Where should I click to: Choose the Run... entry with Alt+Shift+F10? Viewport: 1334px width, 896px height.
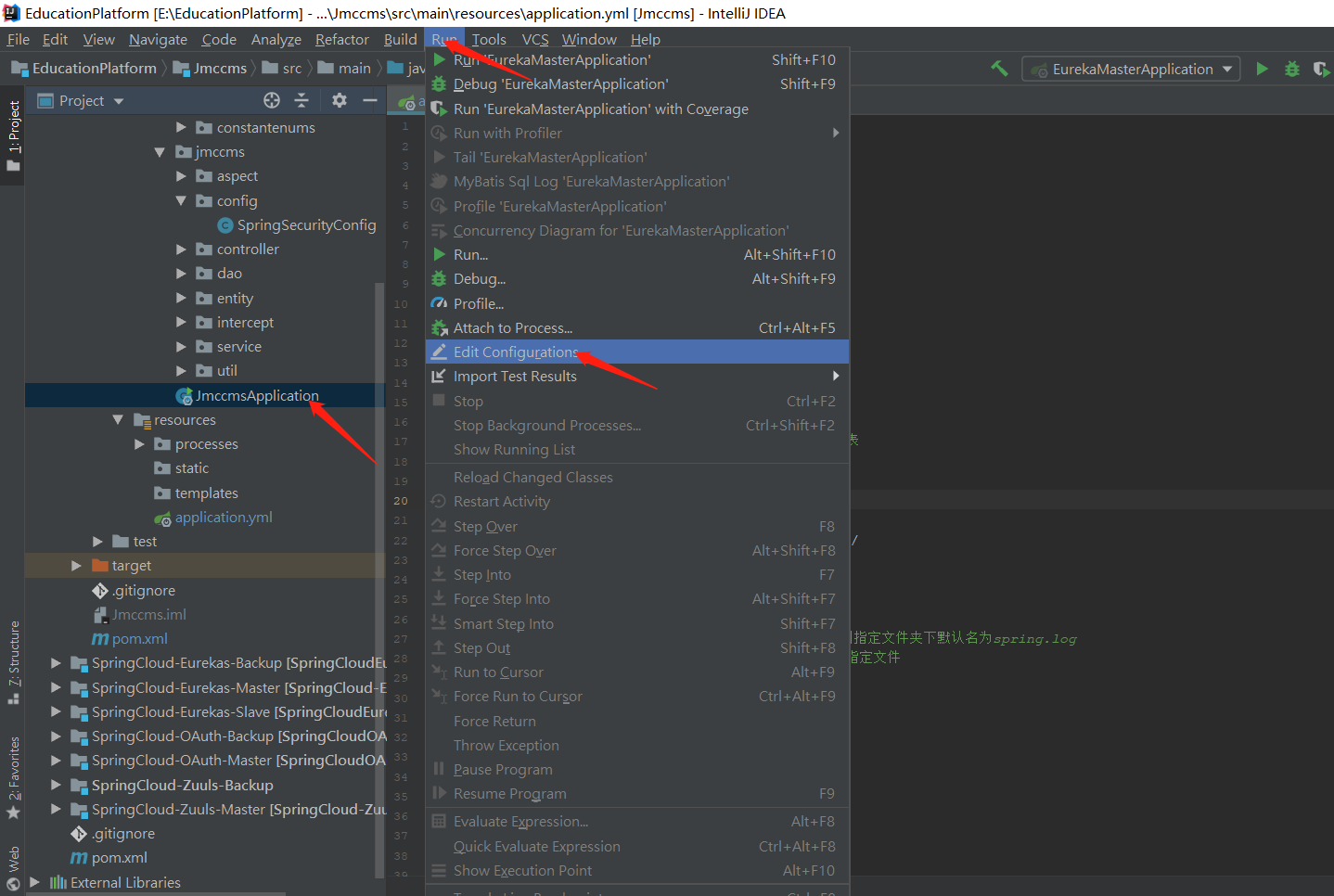coord(637,254)
